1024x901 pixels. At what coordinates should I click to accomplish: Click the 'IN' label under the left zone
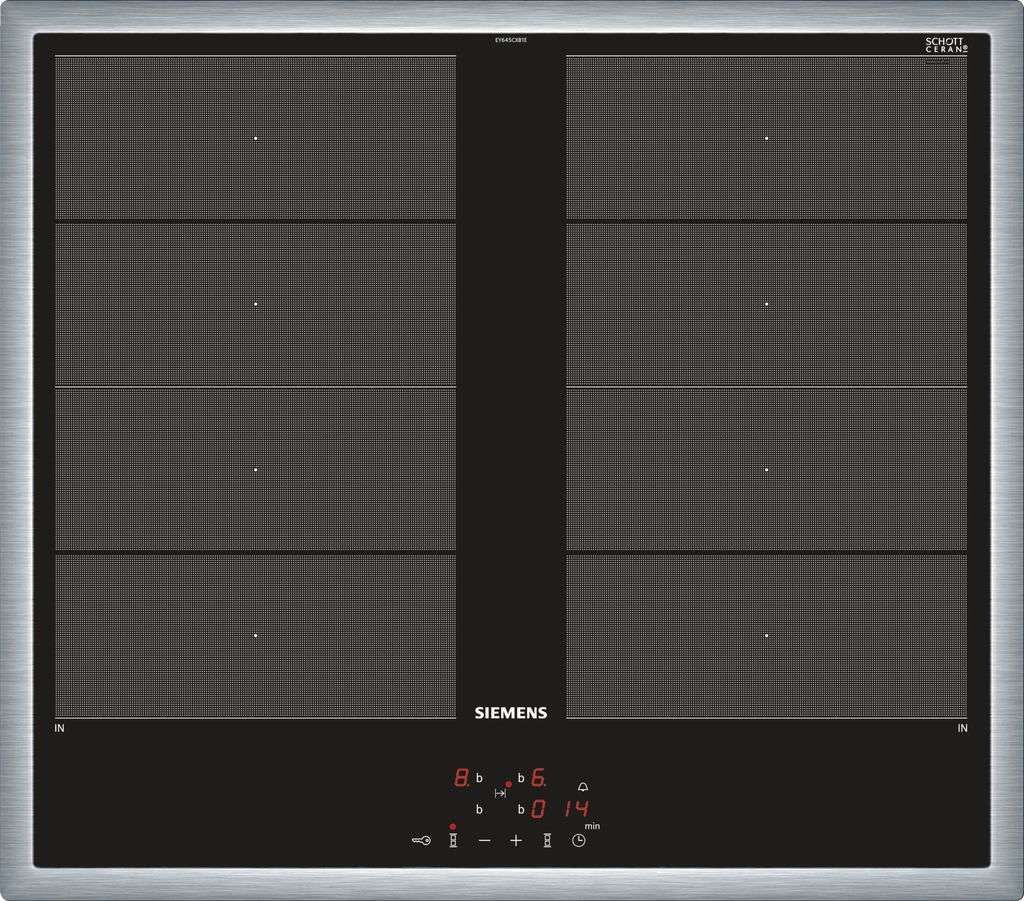pyautogui.click(x=59, y=728)
